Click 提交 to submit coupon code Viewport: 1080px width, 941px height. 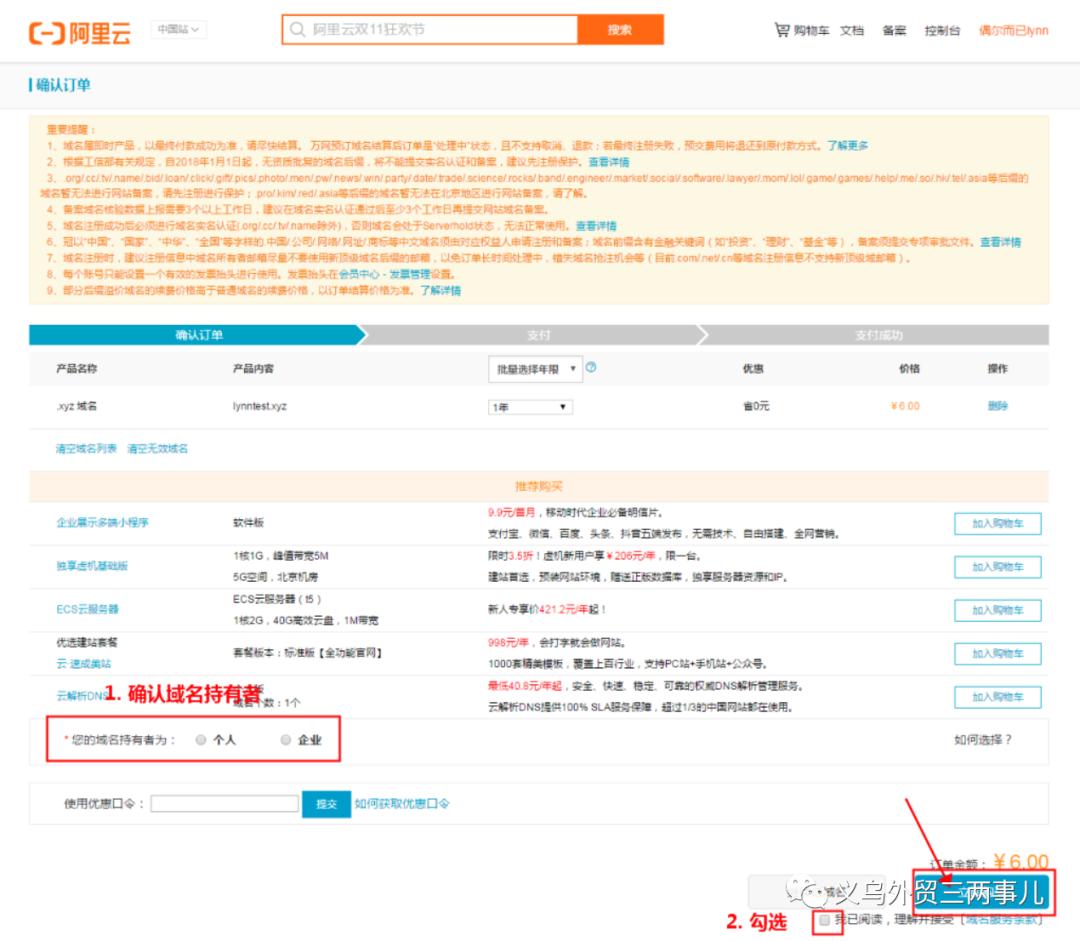pos(327,804)
